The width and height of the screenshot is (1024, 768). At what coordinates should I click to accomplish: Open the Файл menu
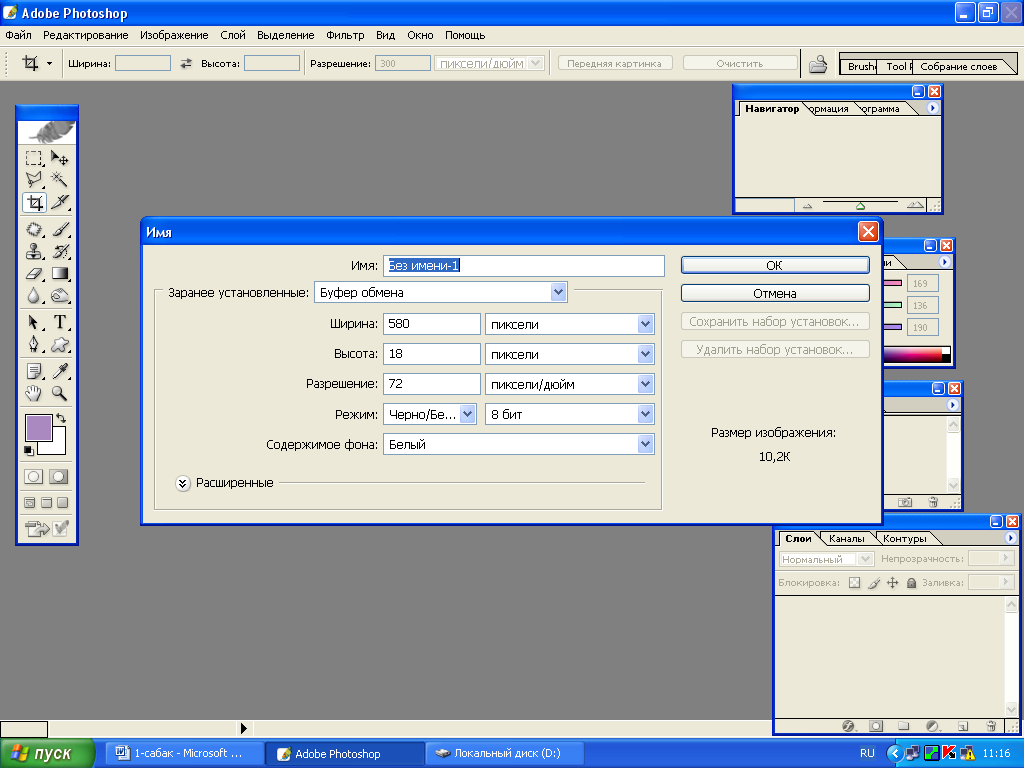click(18, 35)
